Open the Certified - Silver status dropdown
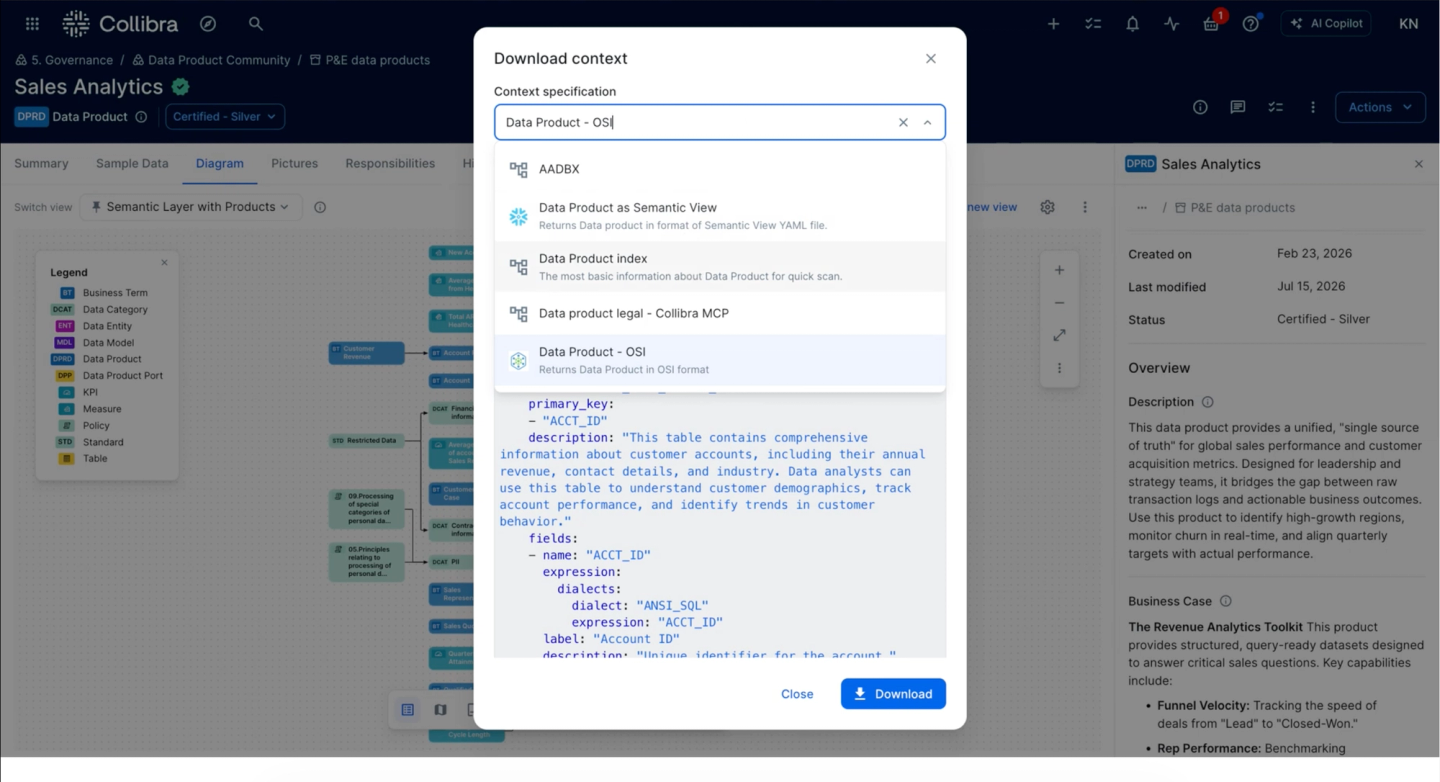Viewport: 1440px width, 782px height. coord(225,116)
